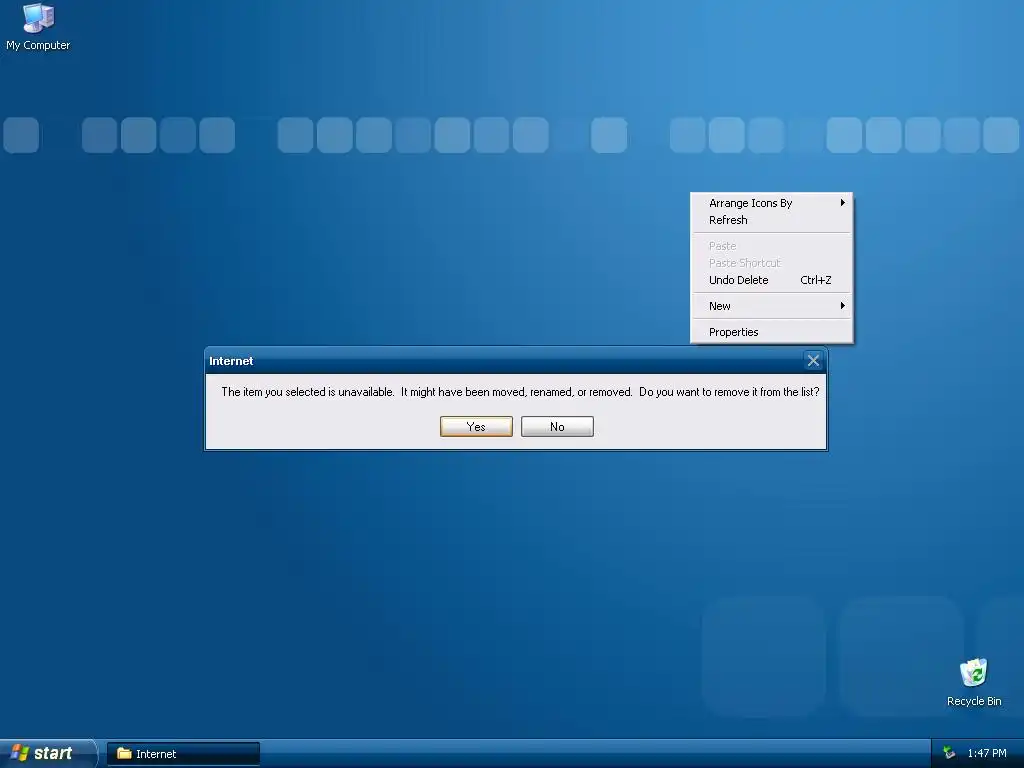Decline with the No button
This screenshot has height=768, width=1024.
tap(557, 426)
